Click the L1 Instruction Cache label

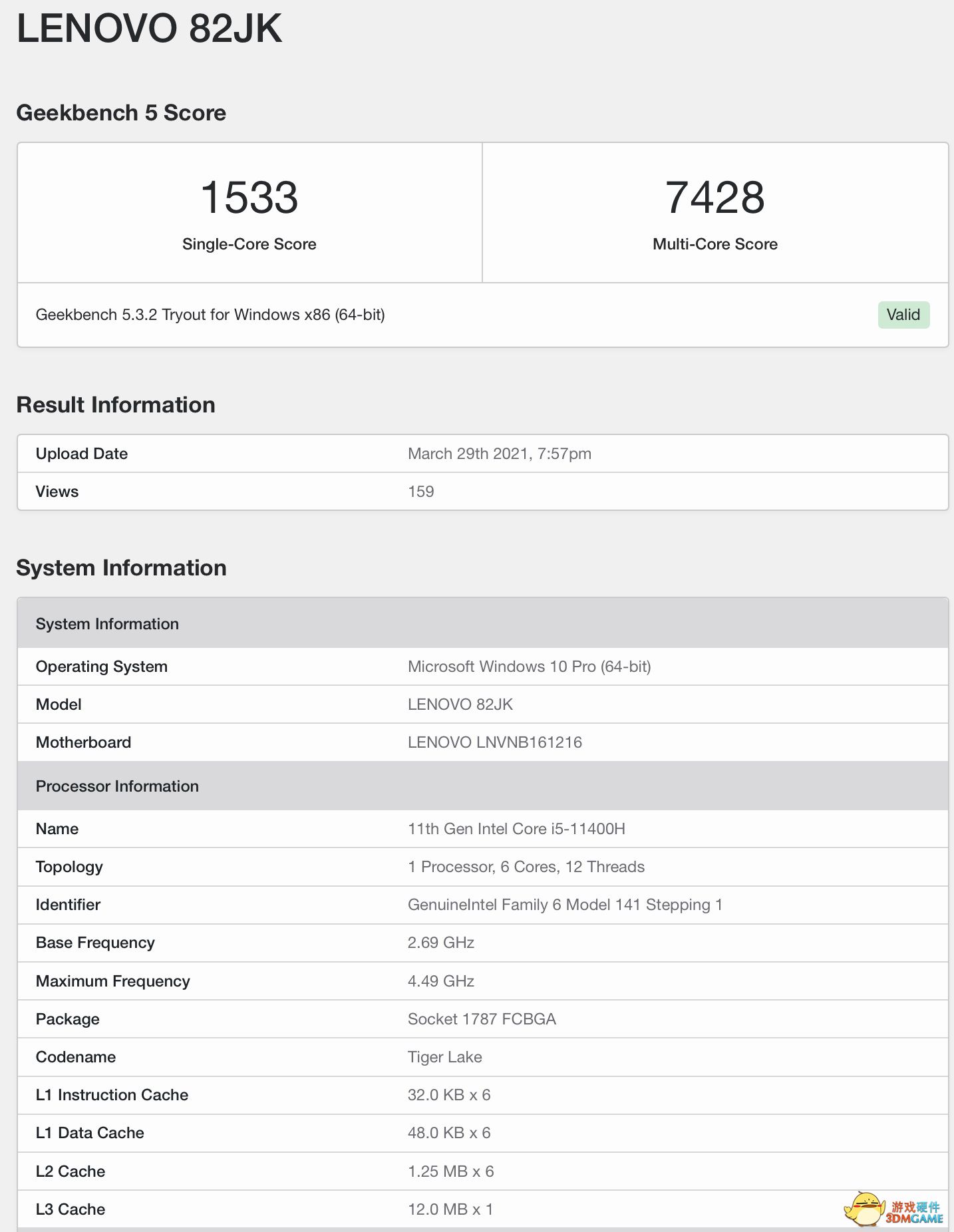coord(112,1095)
